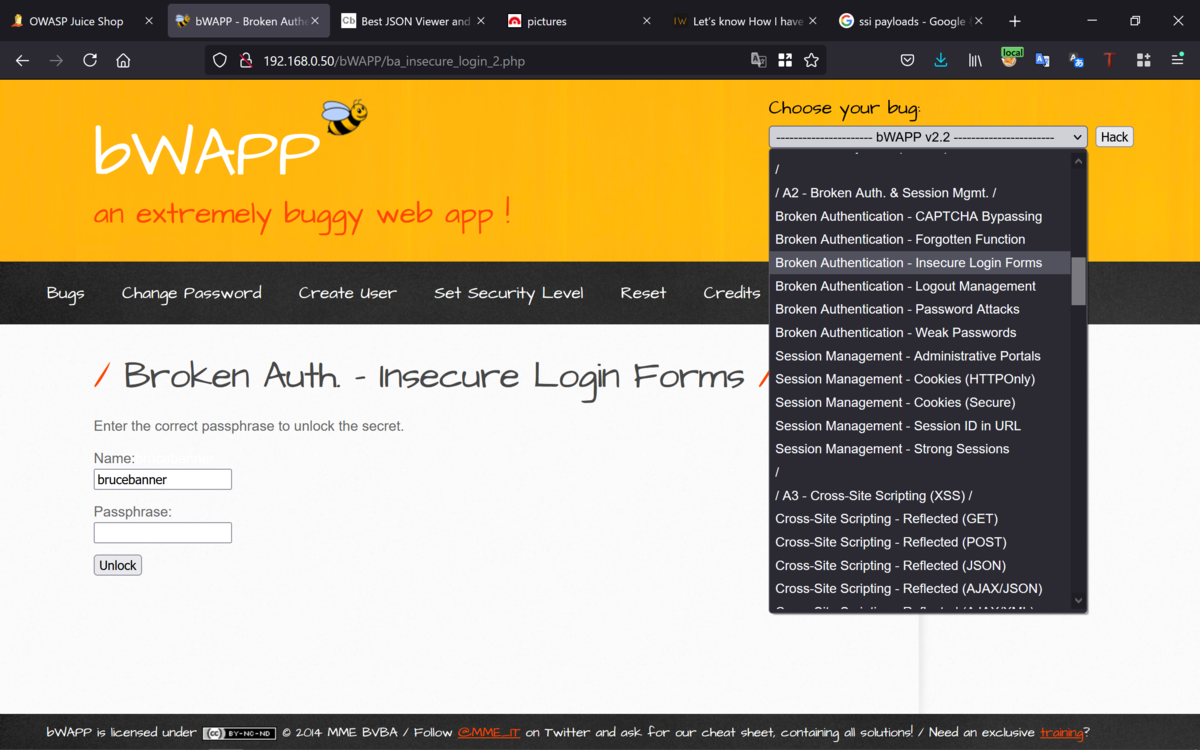Viewport: 1200px width, 750px height.
Task: Click inside the Passphrase input field
Action: 162,532
